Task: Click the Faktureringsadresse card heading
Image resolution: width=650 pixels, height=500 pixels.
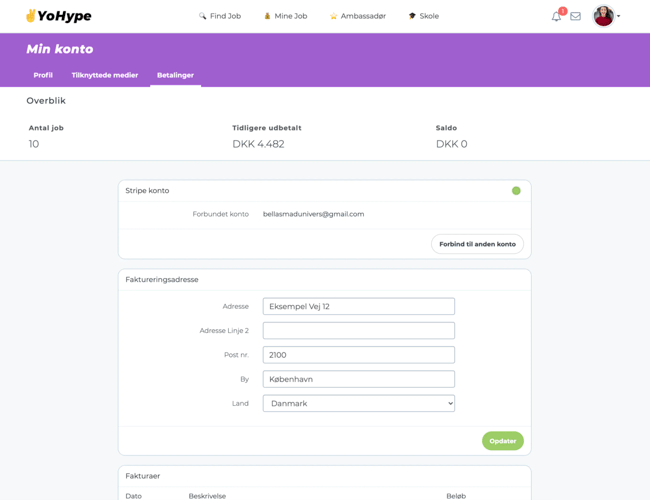Action: [x=162, y=279]
